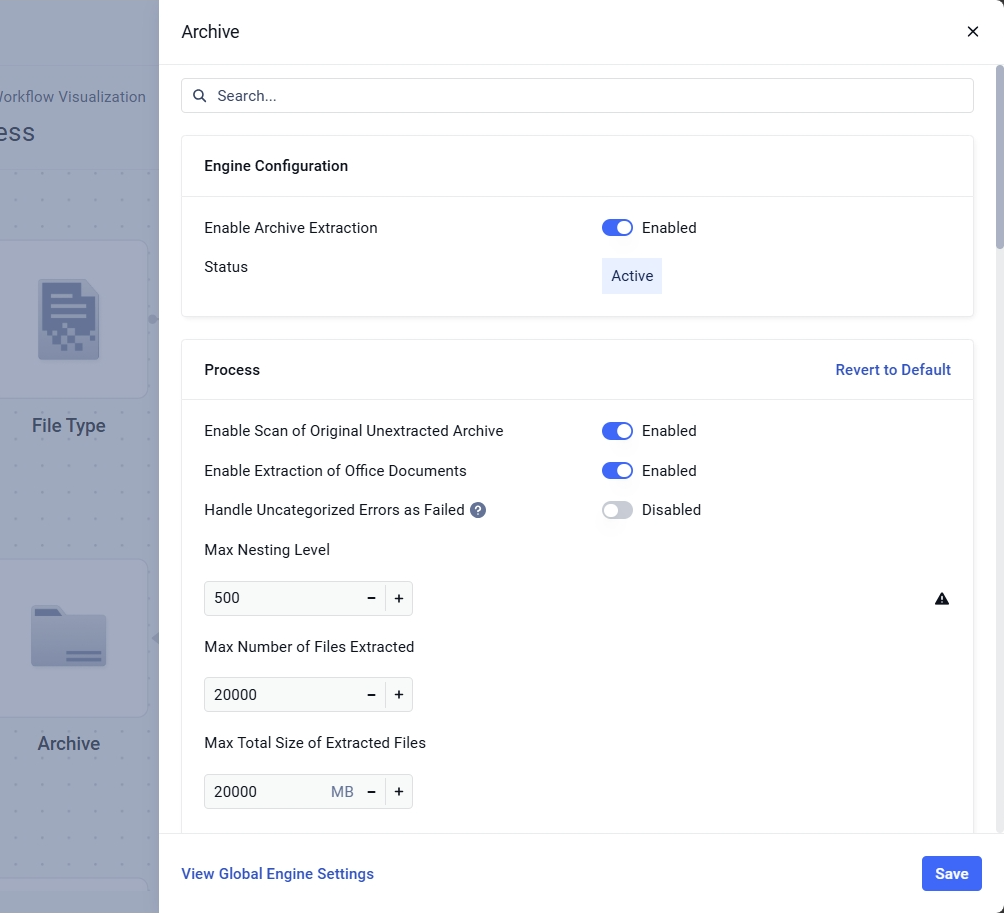Screen dimensions: 1004x913
Task: Decrease Max Nesting Level value
Action: [x=371, y=598]
